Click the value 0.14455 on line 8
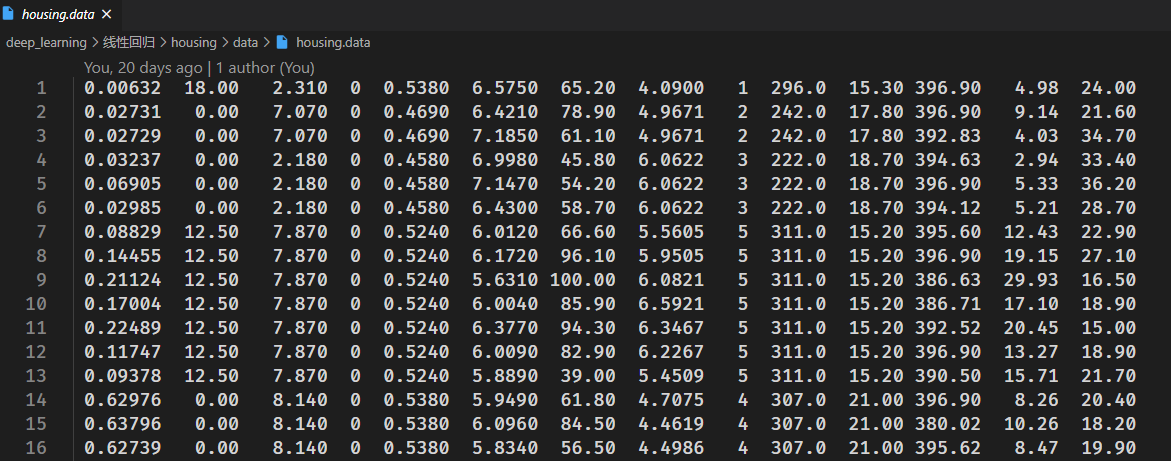The image size is (1171, 461). pyautogui.click(x=122, y=256)
